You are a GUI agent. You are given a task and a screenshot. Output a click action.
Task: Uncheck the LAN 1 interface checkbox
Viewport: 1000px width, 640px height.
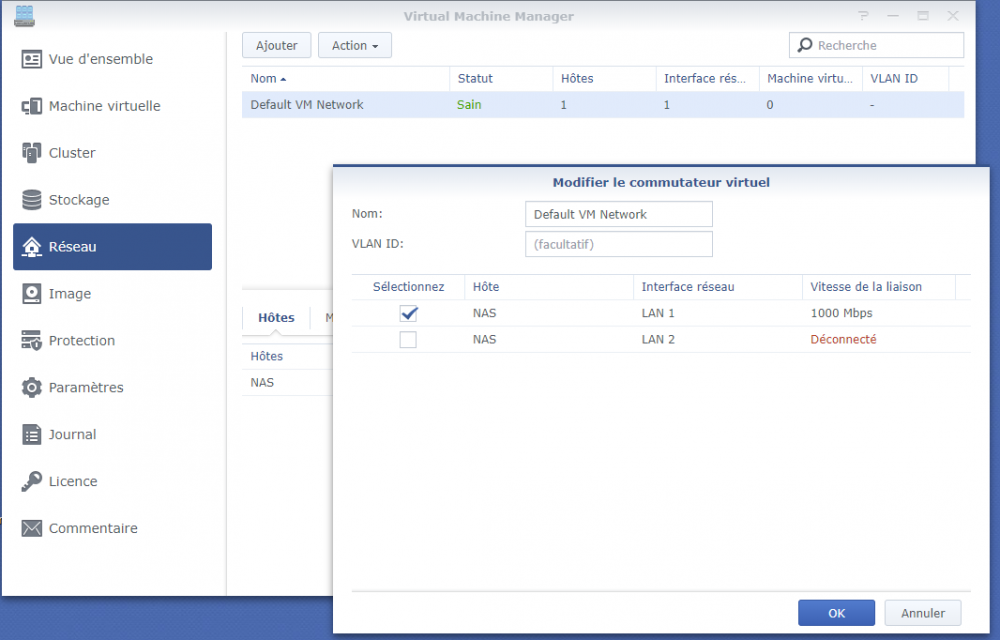tap(408, 313)
